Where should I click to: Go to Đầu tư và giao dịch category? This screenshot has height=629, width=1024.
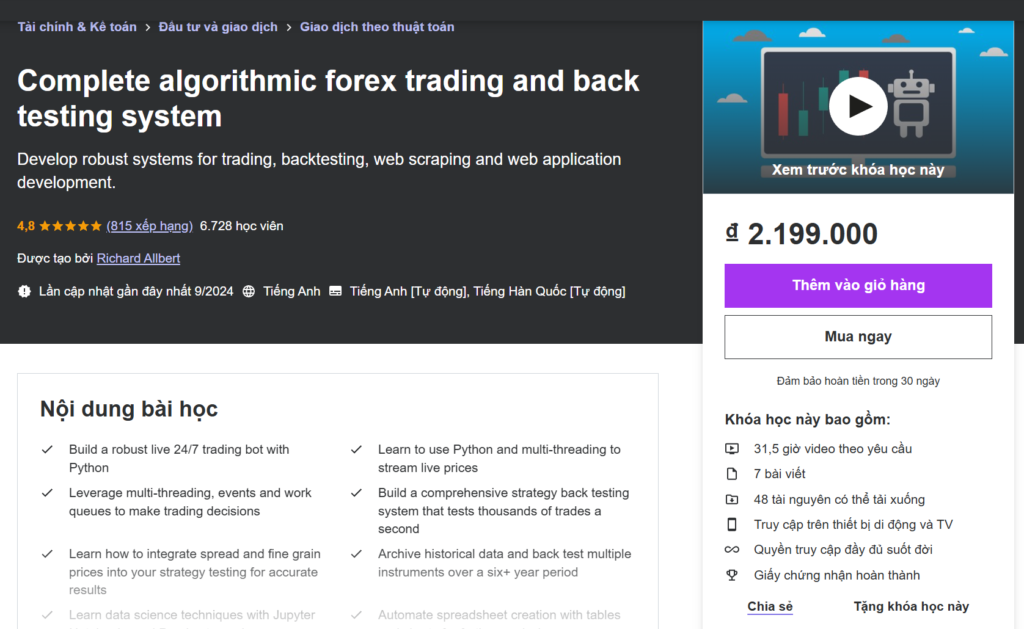218,27
